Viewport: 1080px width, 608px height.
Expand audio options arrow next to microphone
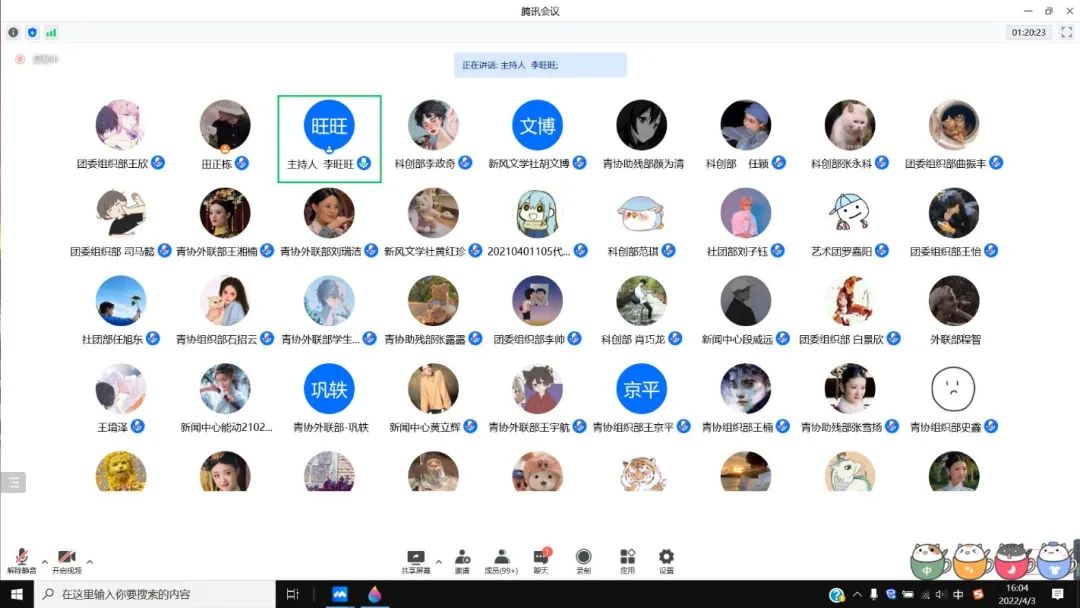44,562
